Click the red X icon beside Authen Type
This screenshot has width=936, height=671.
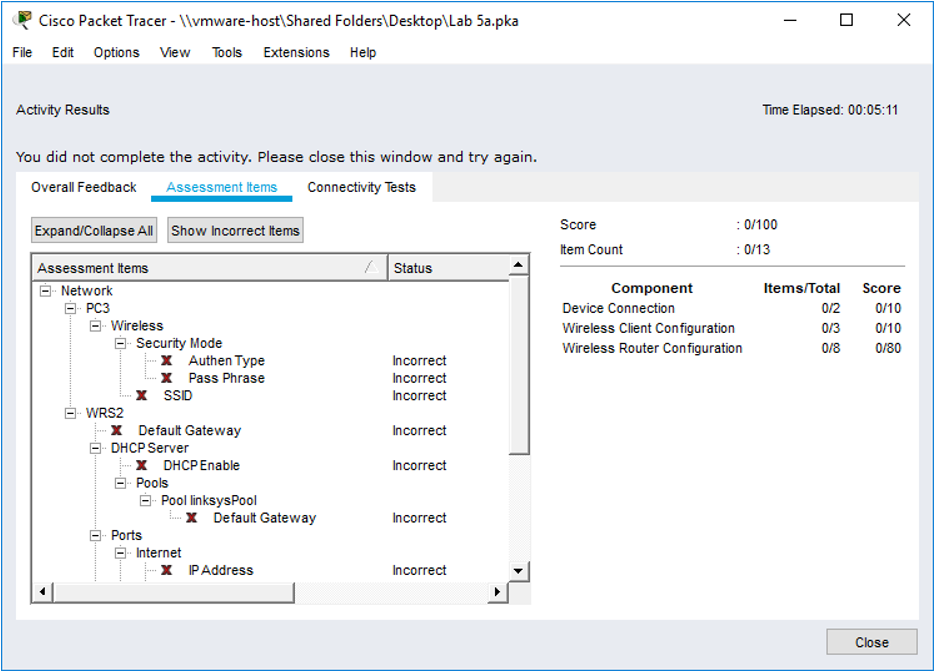(166, 361)
